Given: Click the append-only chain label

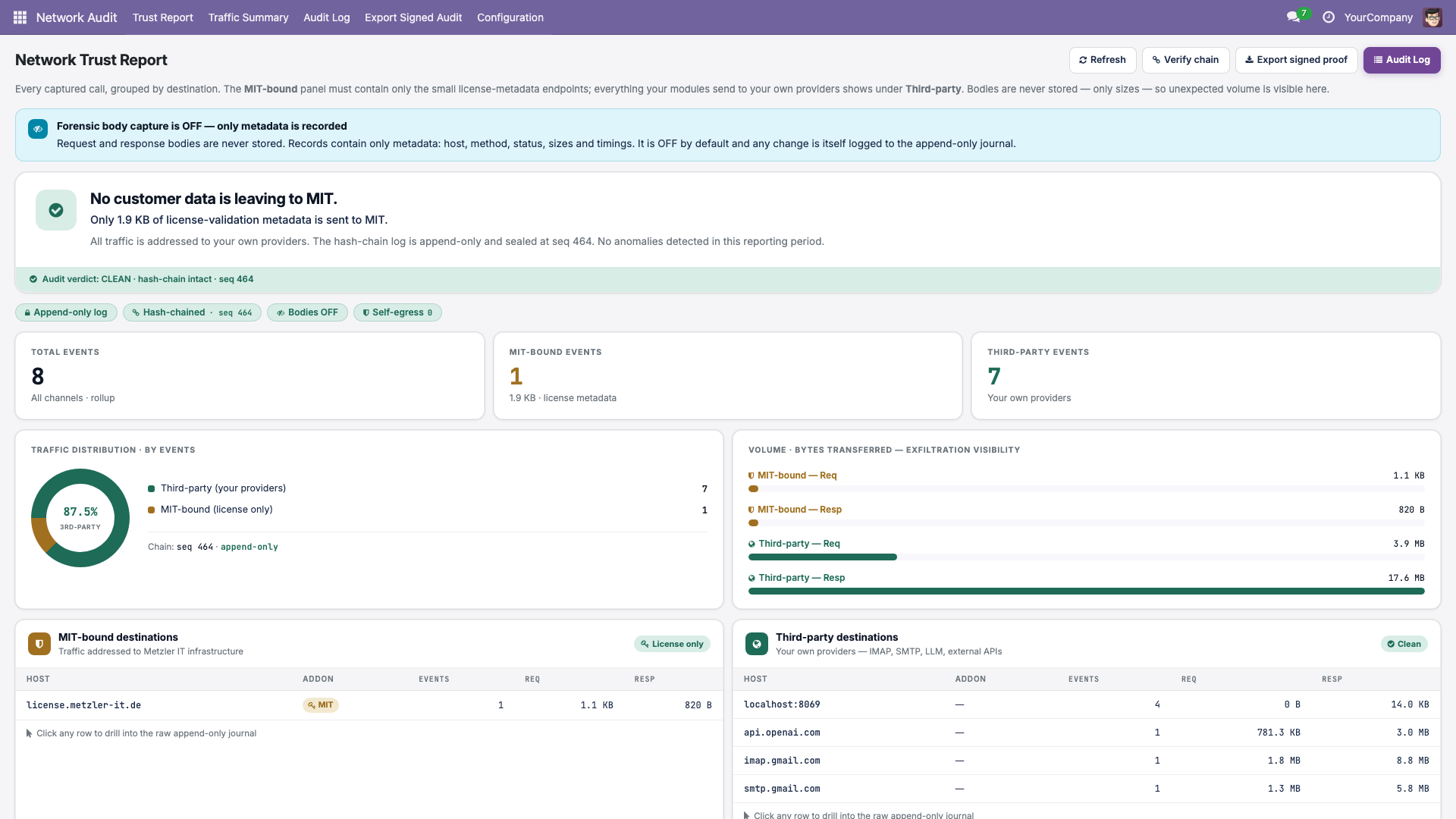Looking at the screenshot, I should 249,547.
